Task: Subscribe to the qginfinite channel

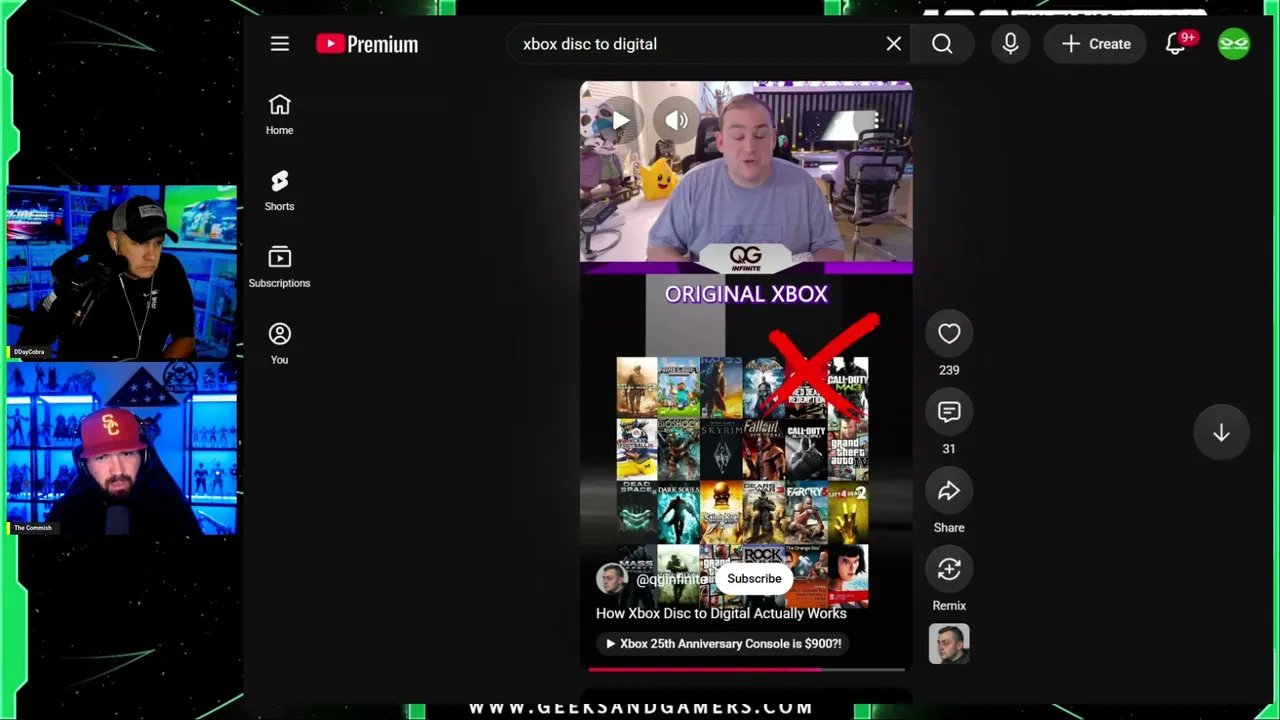Action: click(754, 579)
